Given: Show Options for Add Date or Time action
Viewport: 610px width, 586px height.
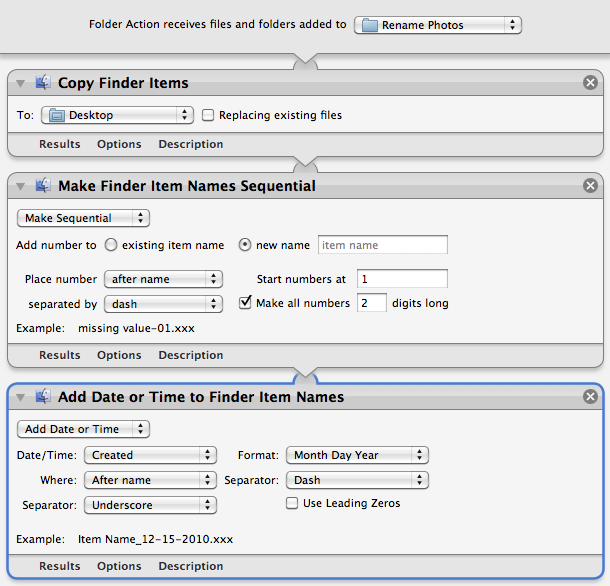Looking at the screenshot, I should pyautogui.click(x=119, y=566).
